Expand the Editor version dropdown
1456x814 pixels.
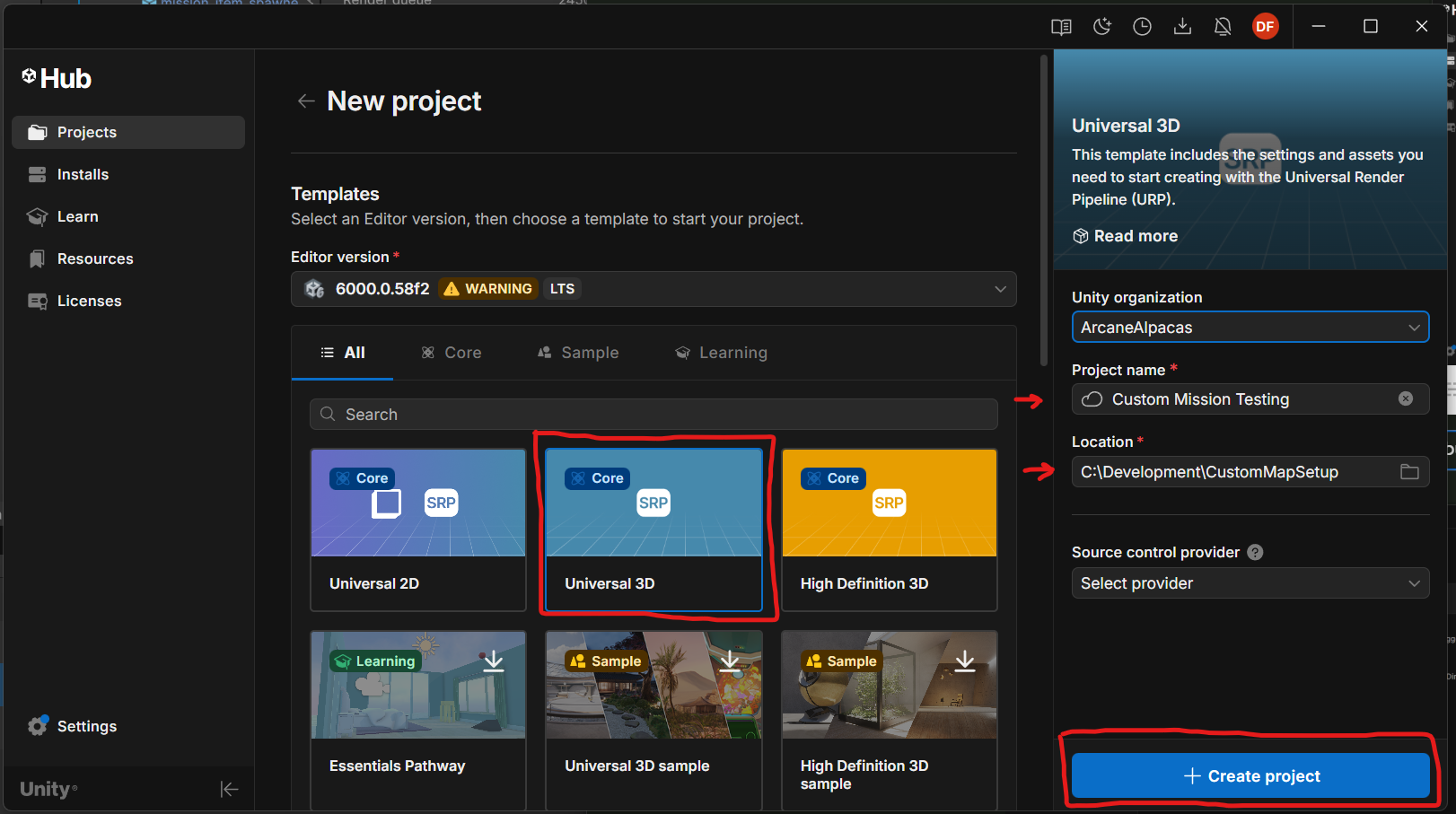(653, 289)
